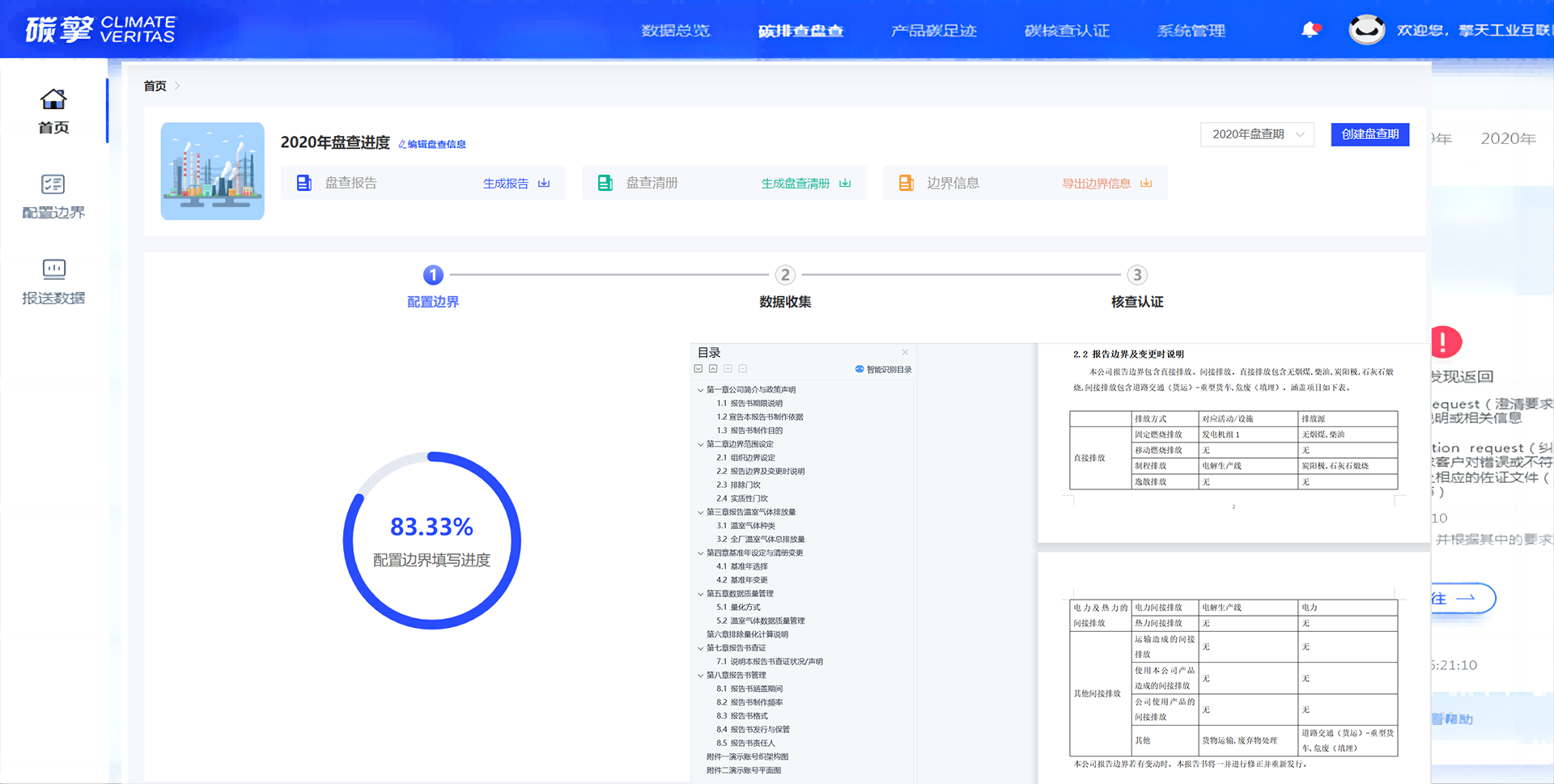Select 1.2 宣告本报告书制作依据
Image resolution: width=1554 pixels, height=784 pixels.
tap(760, 417)
